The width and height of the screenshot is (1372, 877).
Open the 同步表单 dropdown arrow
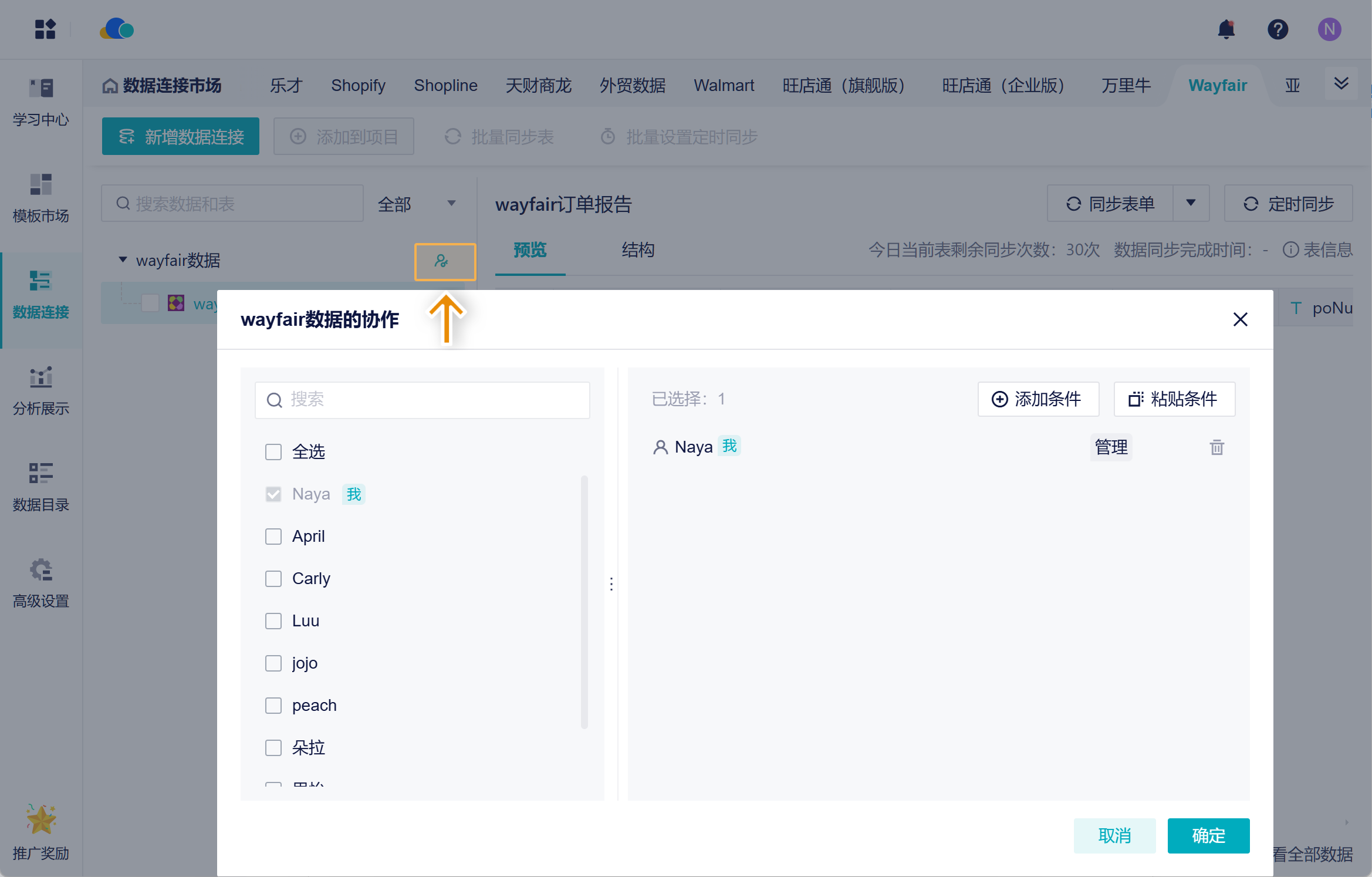1191,203
